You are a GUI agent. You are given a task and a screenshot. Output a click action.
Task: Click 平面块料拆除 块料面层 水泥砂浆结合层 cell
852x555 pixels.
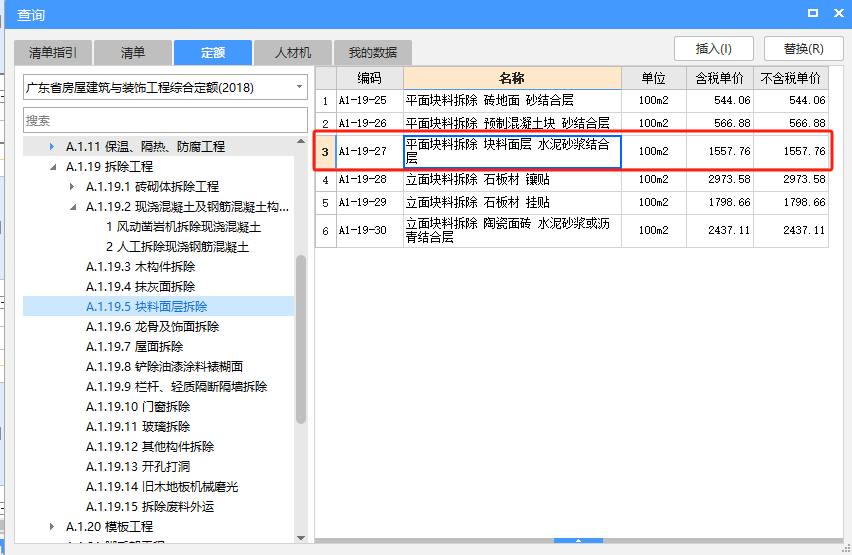click(x=512, y=151)
